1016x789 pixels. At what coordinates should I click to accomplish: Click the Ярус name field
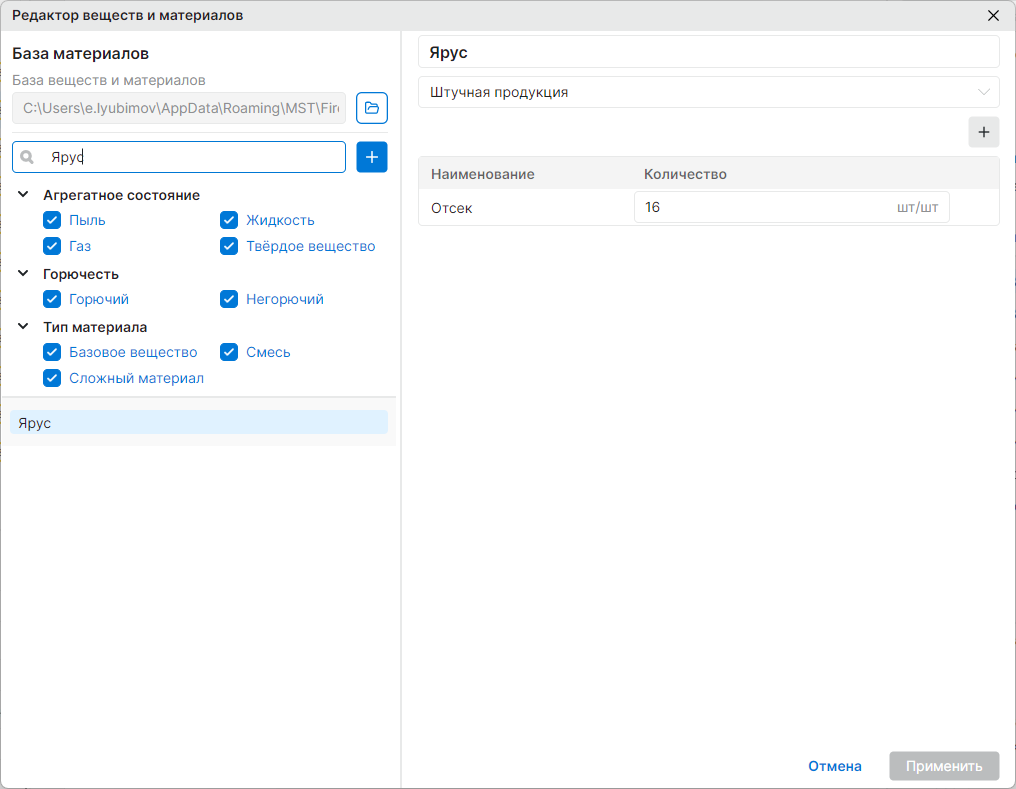(x=709, y=52)
